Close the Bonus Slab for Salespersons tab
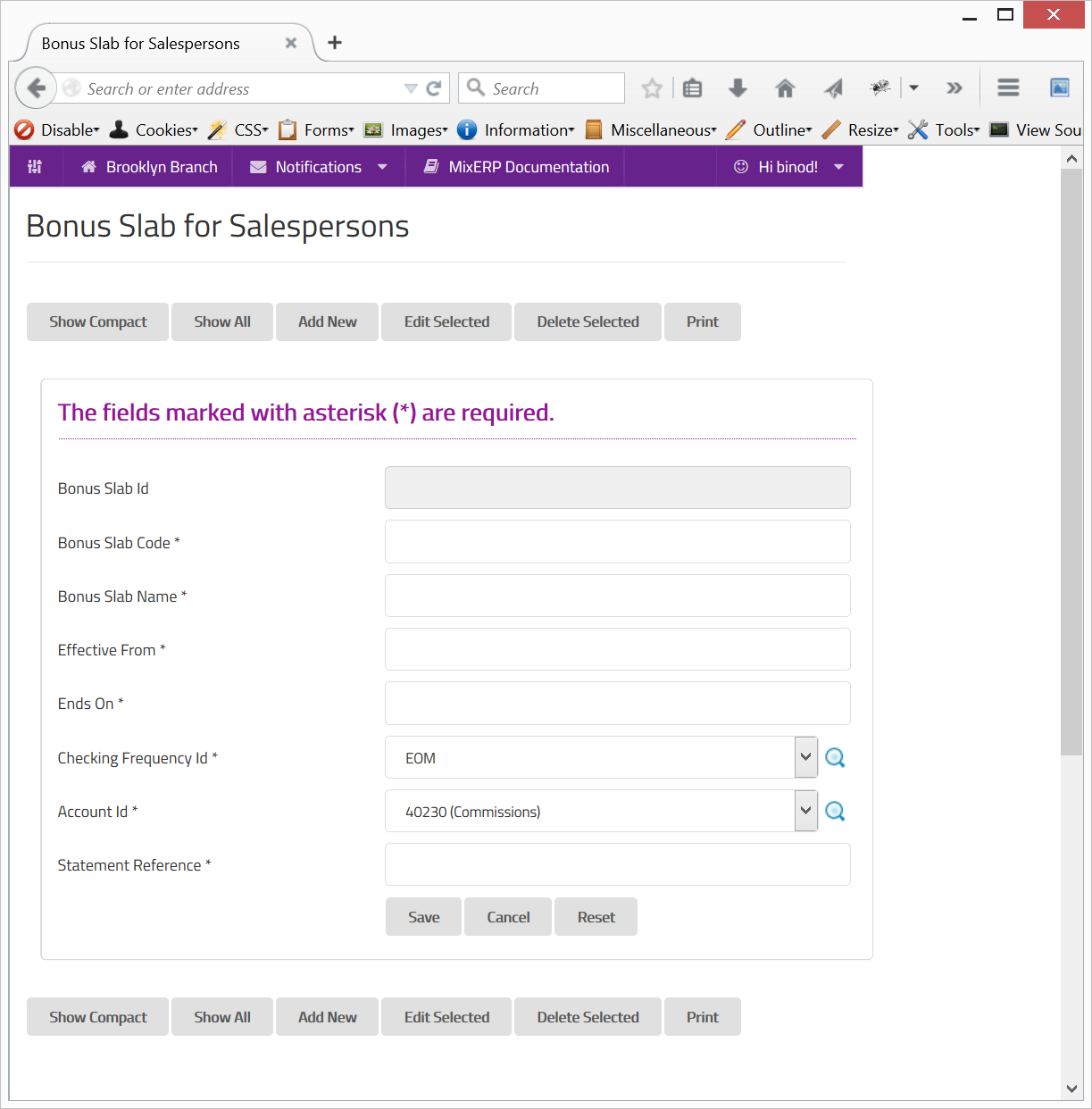This screenshot has height=1109, width=1092. (x=291, y=43)
